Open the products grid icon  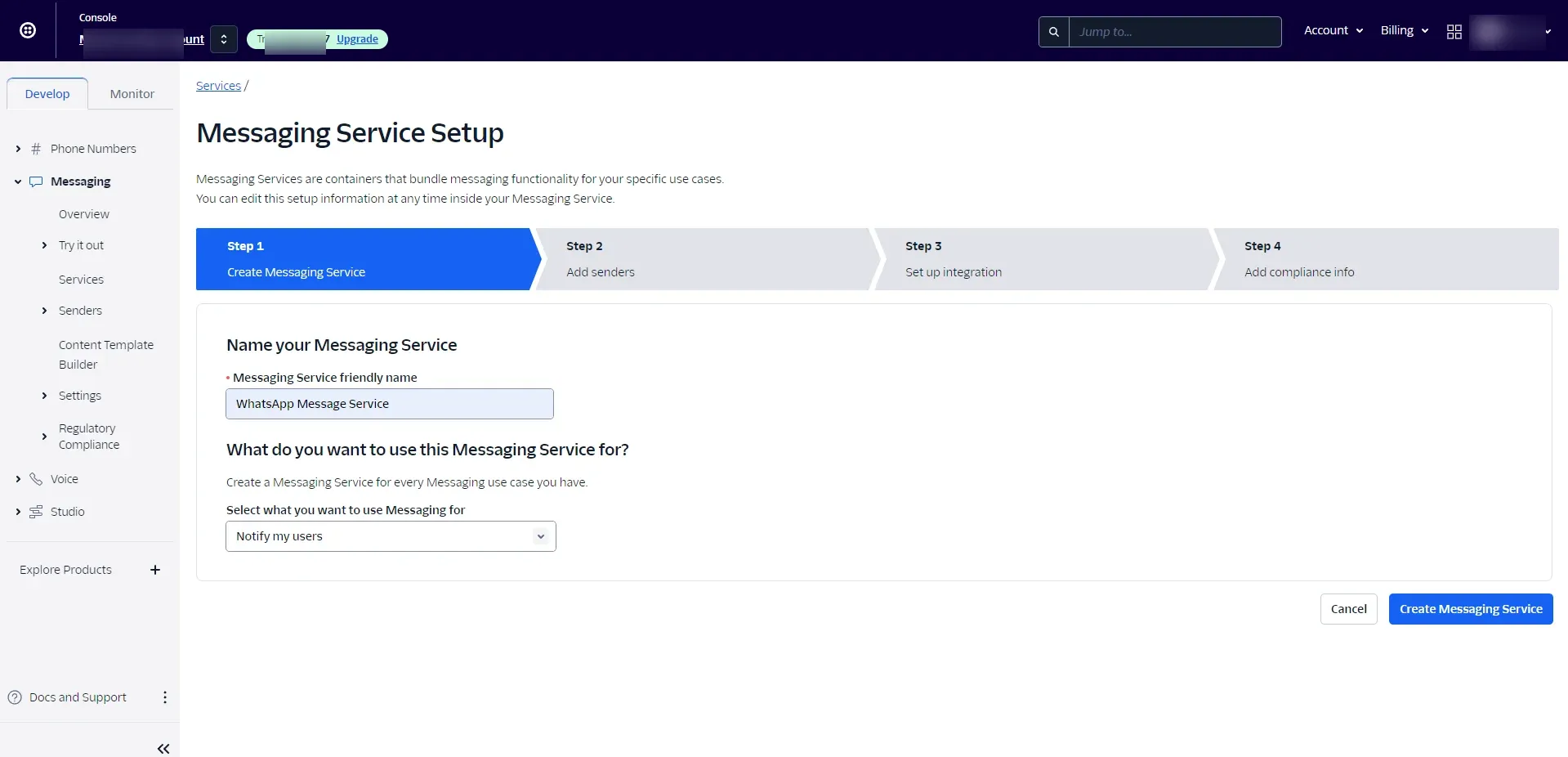[x=1454, y=32]
